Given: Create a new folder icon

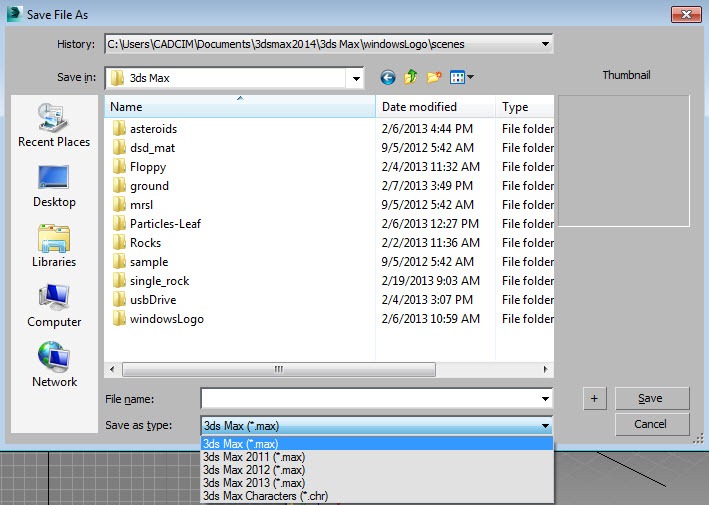Looking at the screenshot, I should [x=434, y=77].
